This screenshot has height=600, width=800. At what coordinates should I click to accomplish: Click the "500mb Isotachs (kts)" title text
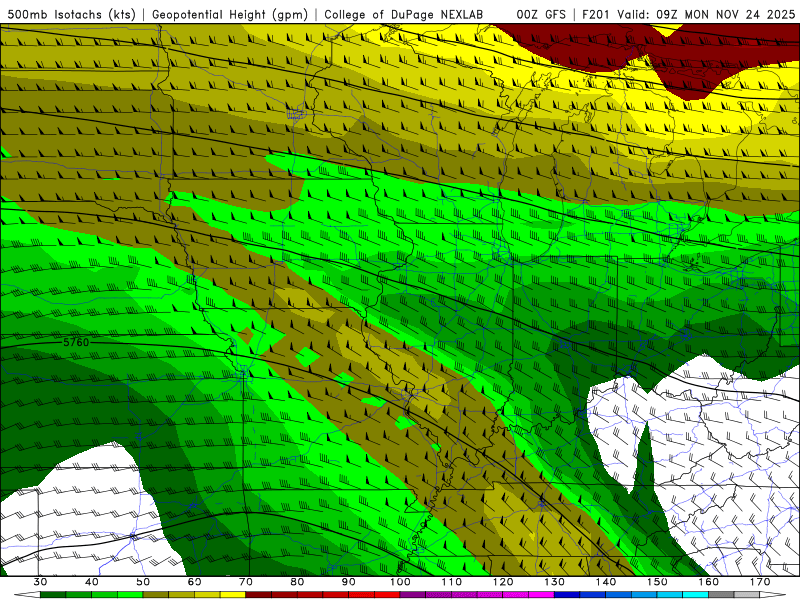71,15
